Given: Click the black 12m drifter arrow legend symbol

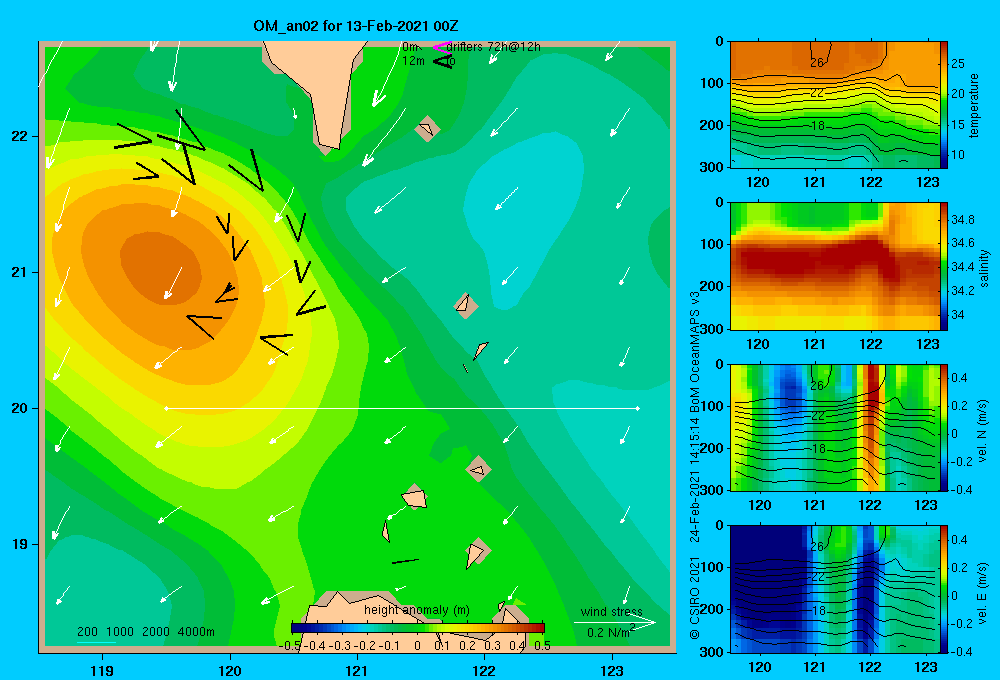Looking at the screenshot, I should pos(443,61).
